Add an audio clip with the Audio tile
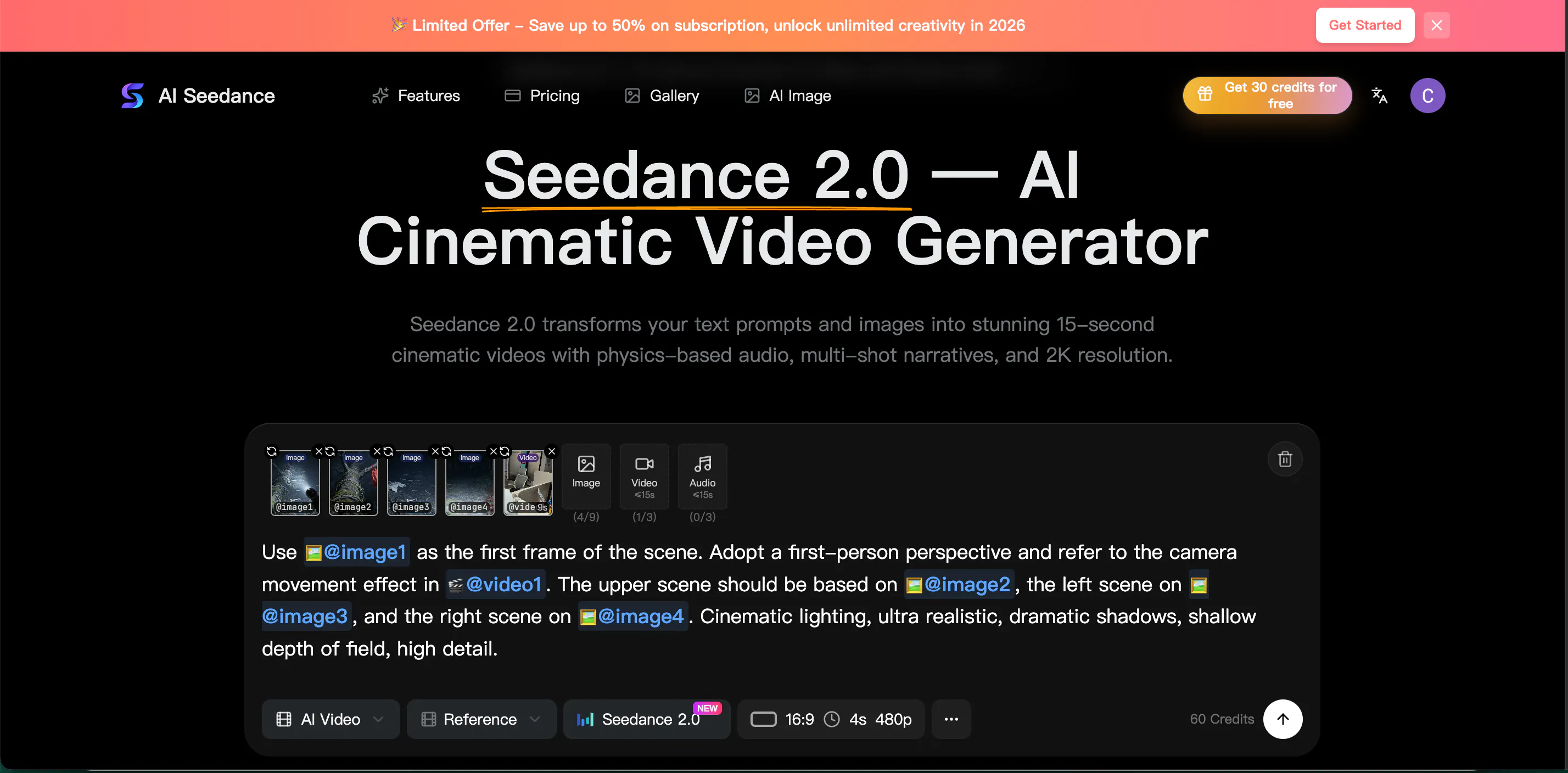The height and width of the screenshot is (773, 1568). 702,476
